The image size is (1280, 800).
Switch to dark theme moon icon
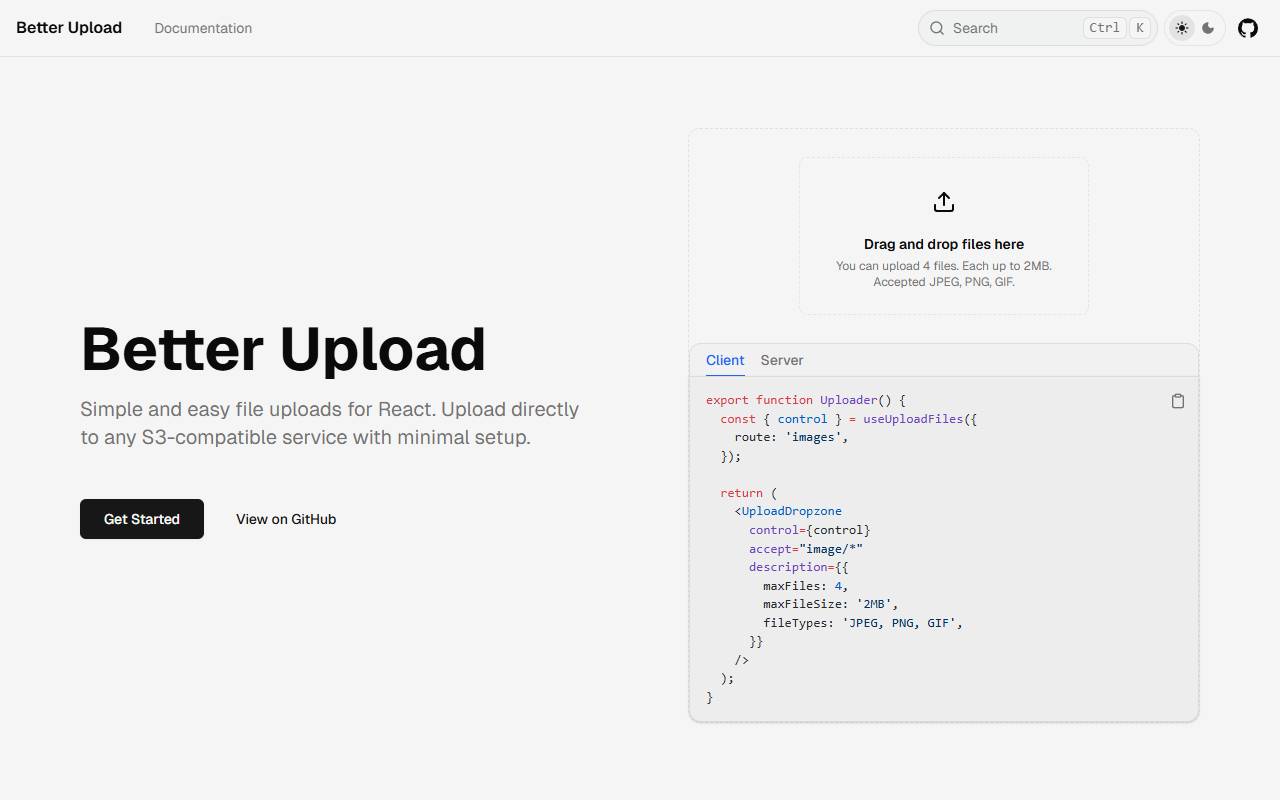[x=1208, y=28]
